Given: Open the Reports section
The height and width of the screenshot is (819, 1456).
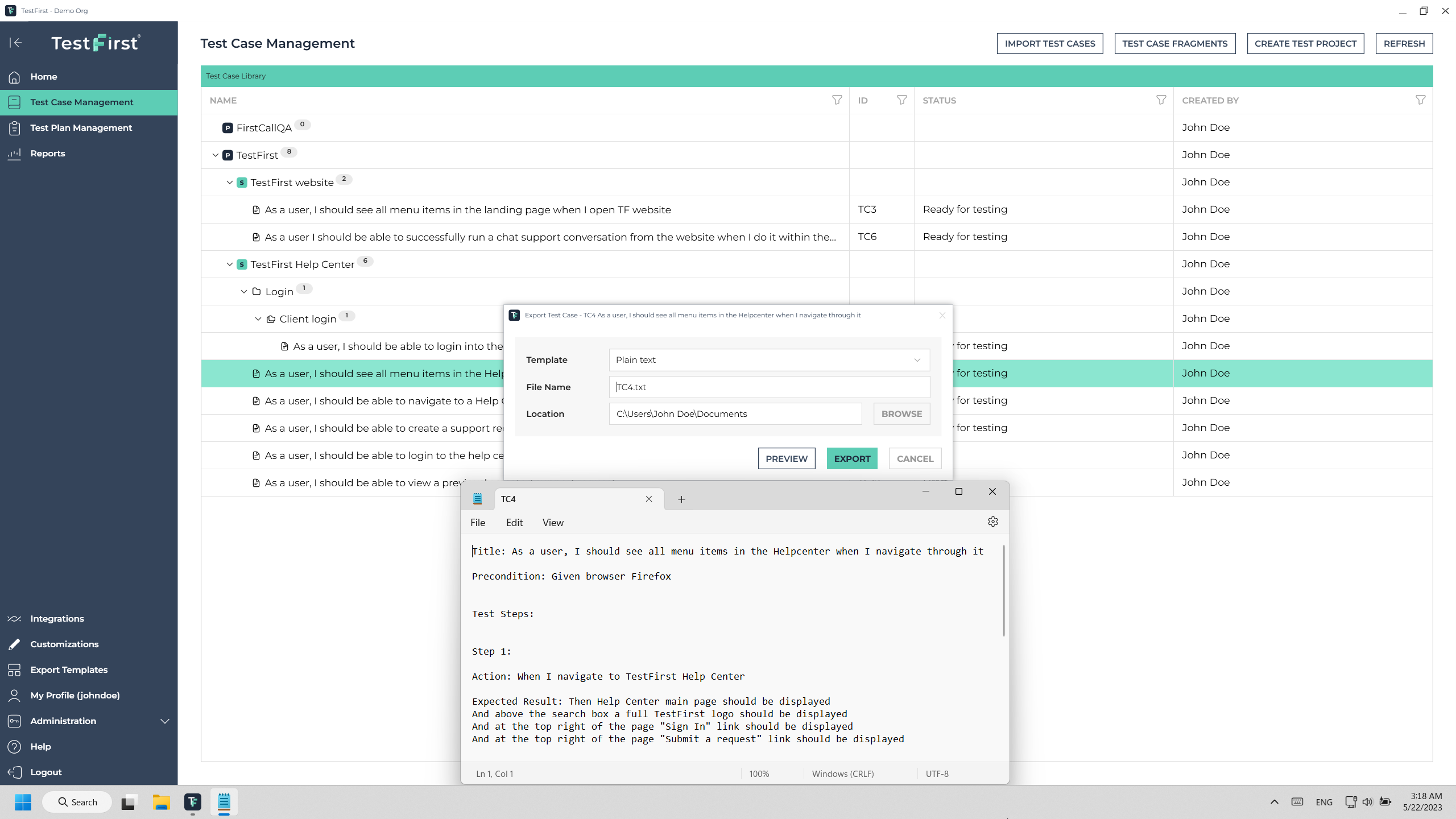Looking at the screenshot, I should 48,153.
